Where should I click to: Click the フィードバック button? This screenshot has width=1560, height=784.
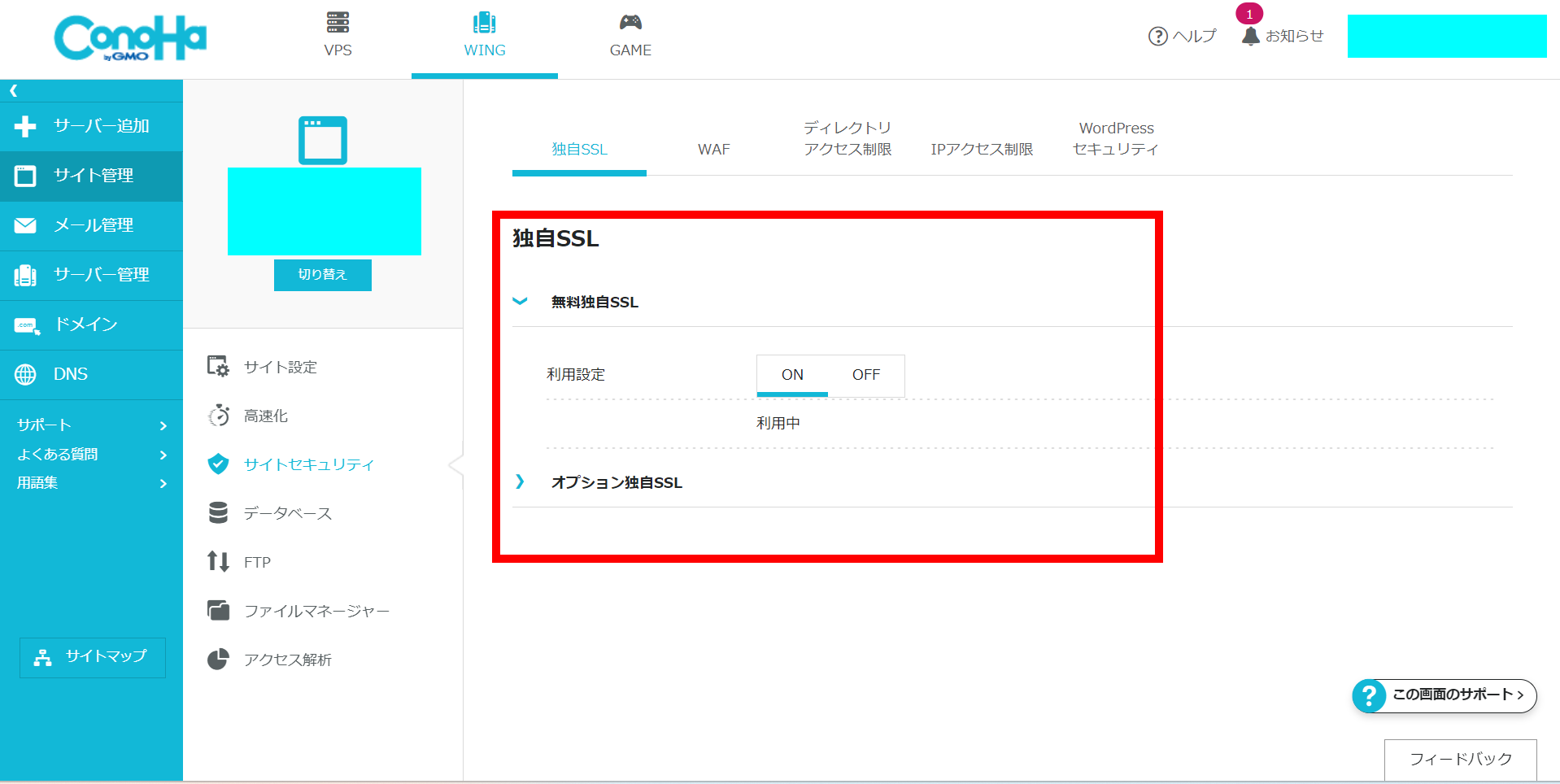[x=1461, y=759]
